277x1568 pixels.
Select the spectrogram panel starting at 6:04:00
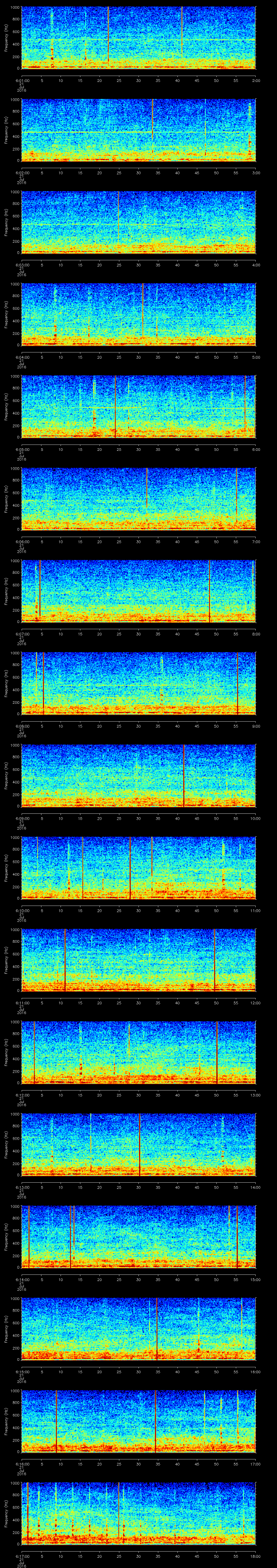pyautogui.click(x=139, y=314)
